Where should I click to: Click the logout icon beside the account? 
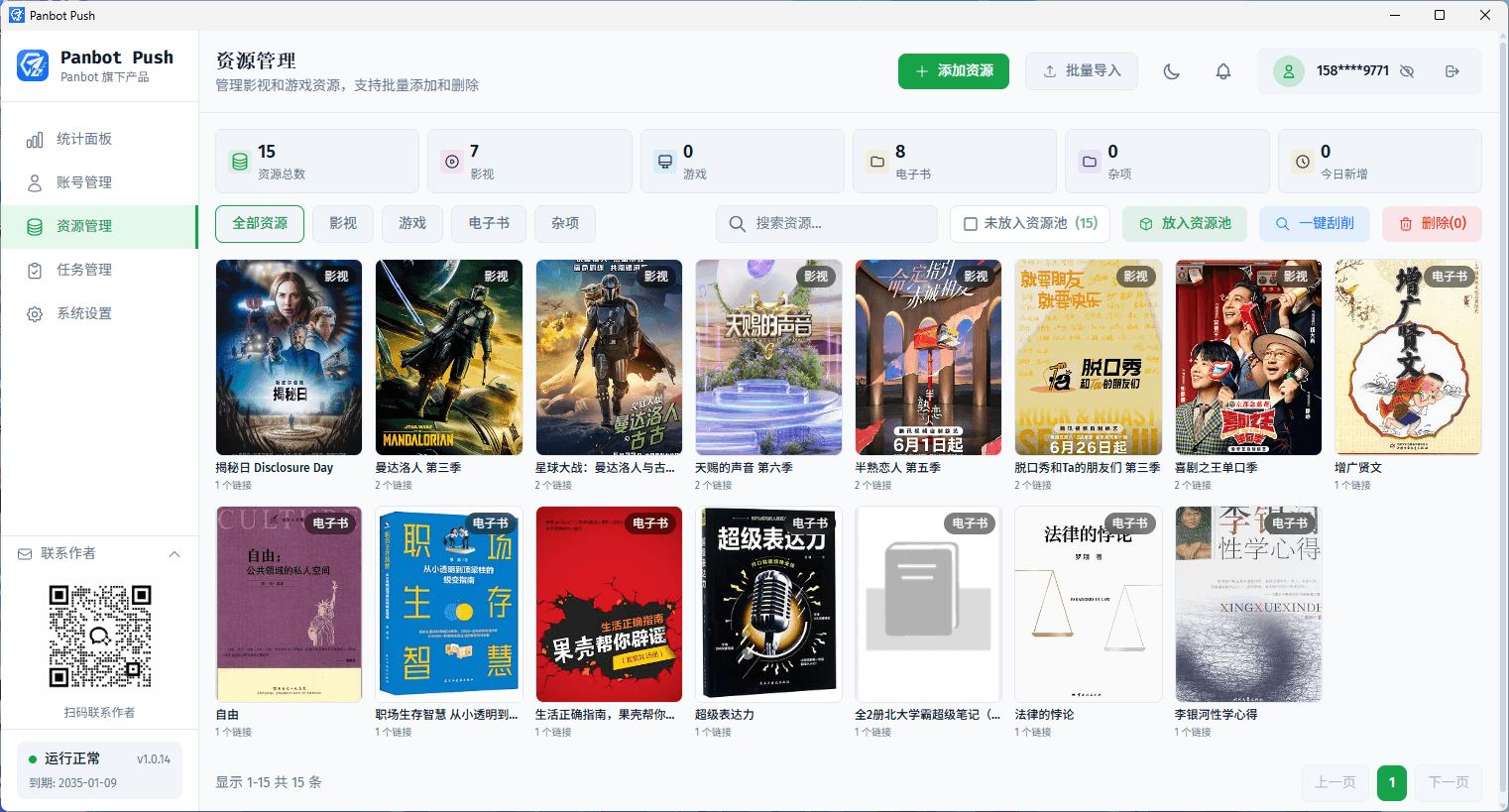click(1452, 71)
